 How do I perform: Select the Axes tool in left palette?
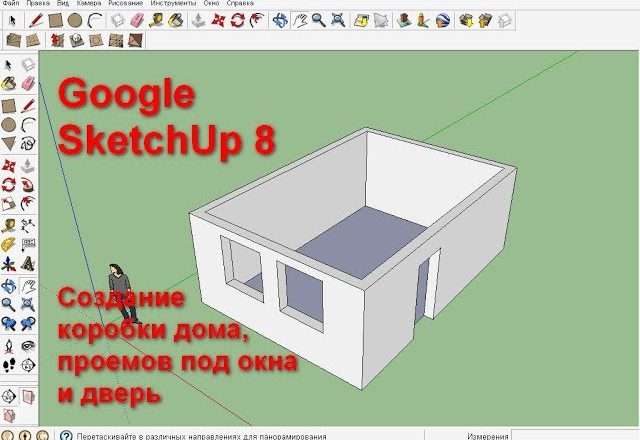9,264
